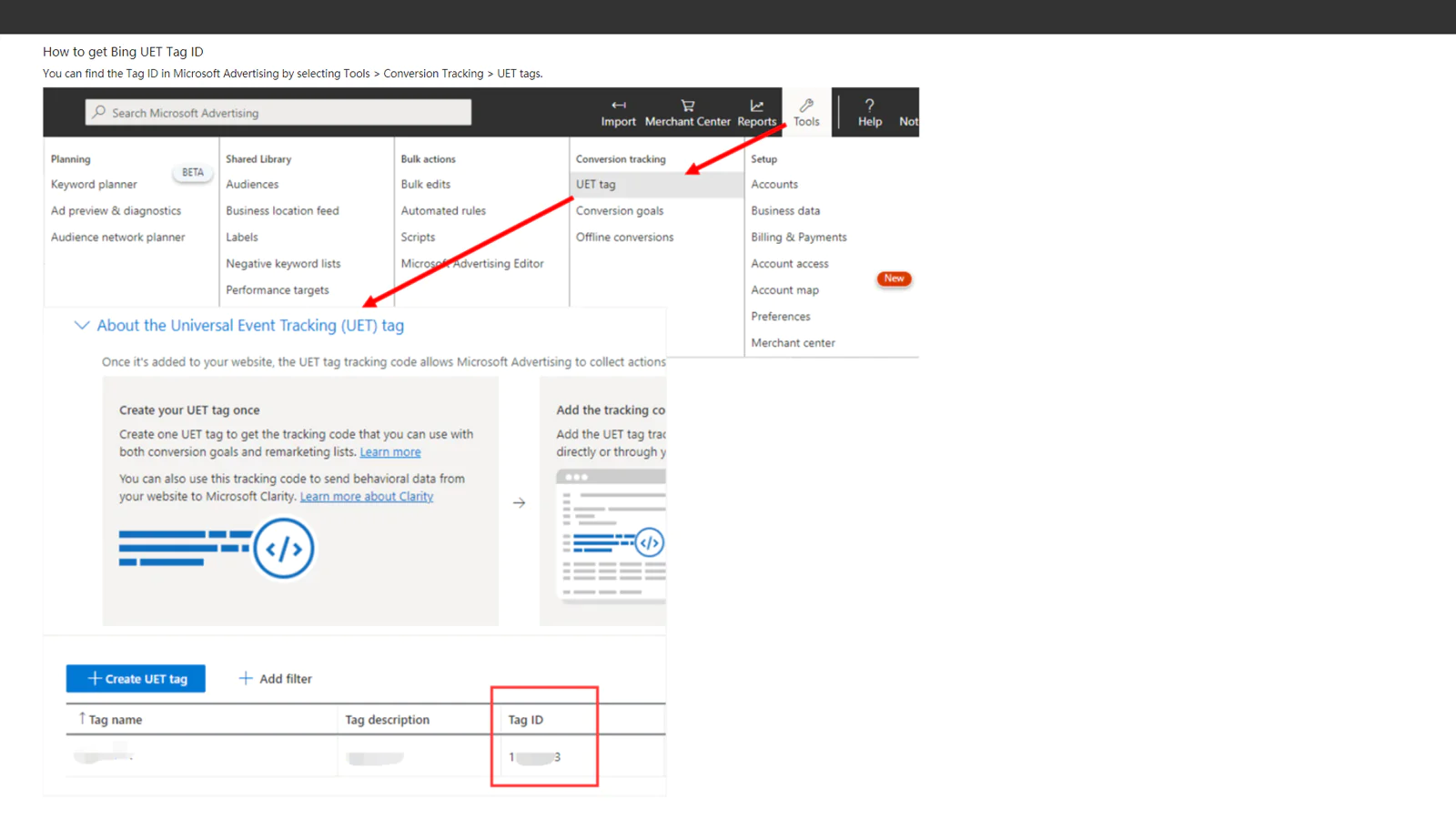Click the Tag ID column header

click(x=525, y=719)
